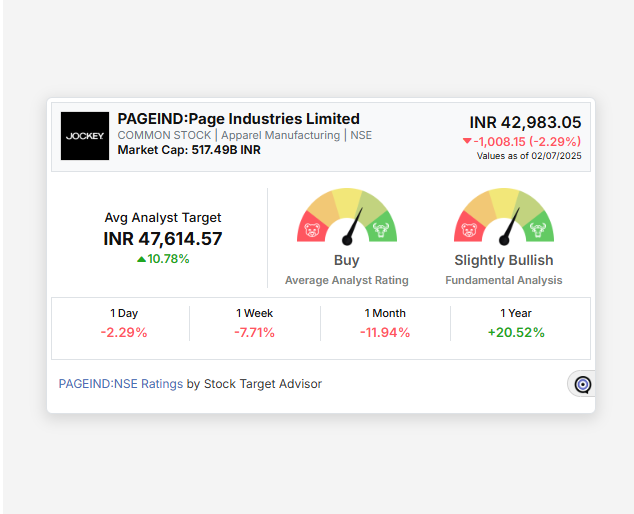Click the NSE exchange label
Viewport: 634px width, 514px height.
(x=361, y=135)
